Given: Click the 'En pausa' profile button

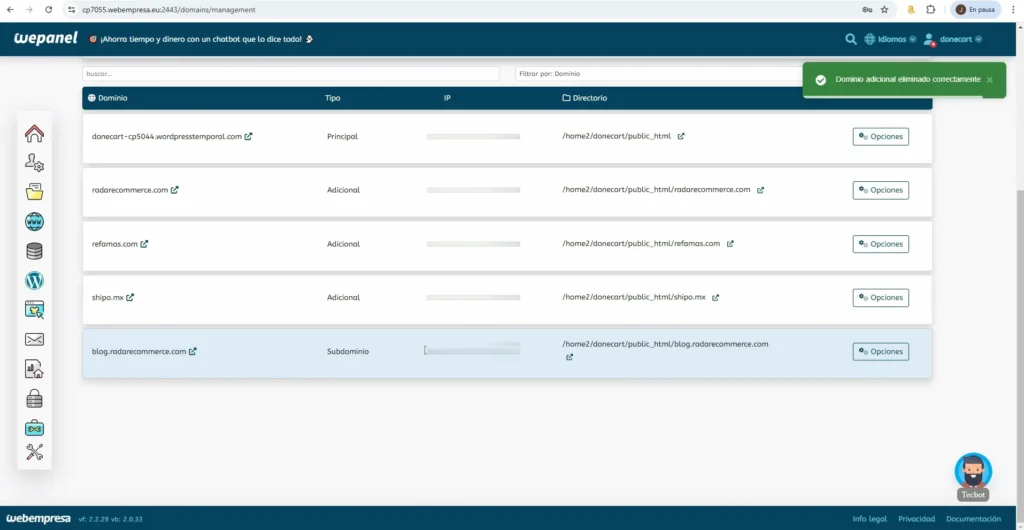Looking at the screenshot, I should 976,10.
